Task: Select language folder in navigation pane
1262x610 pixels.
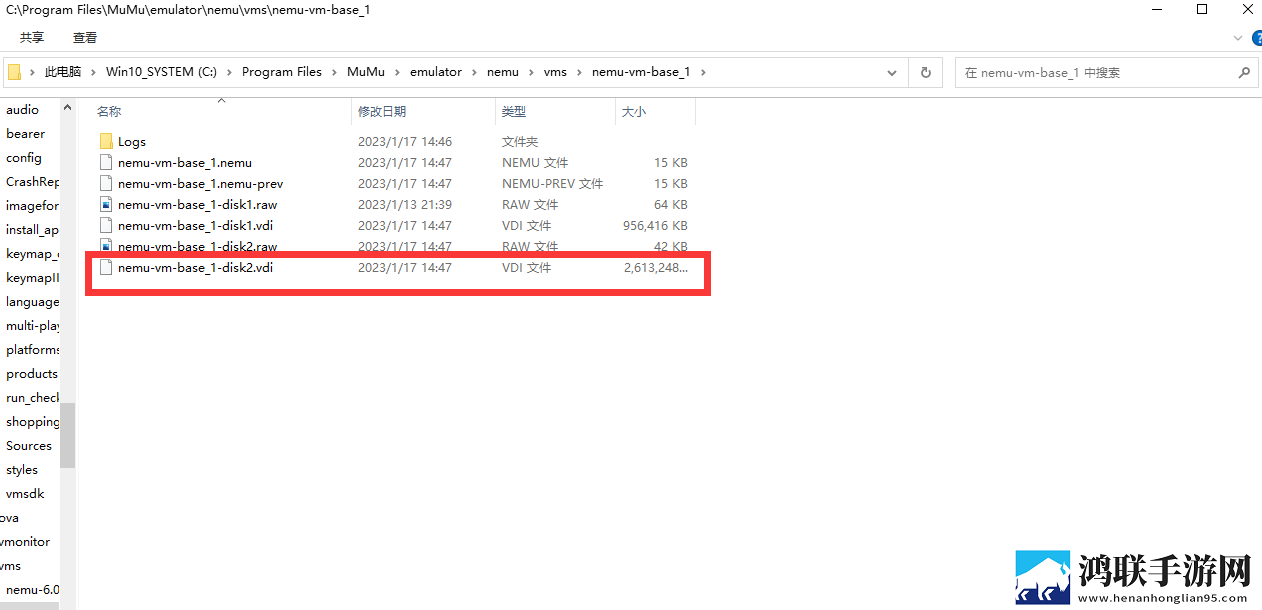Action: 32,302
